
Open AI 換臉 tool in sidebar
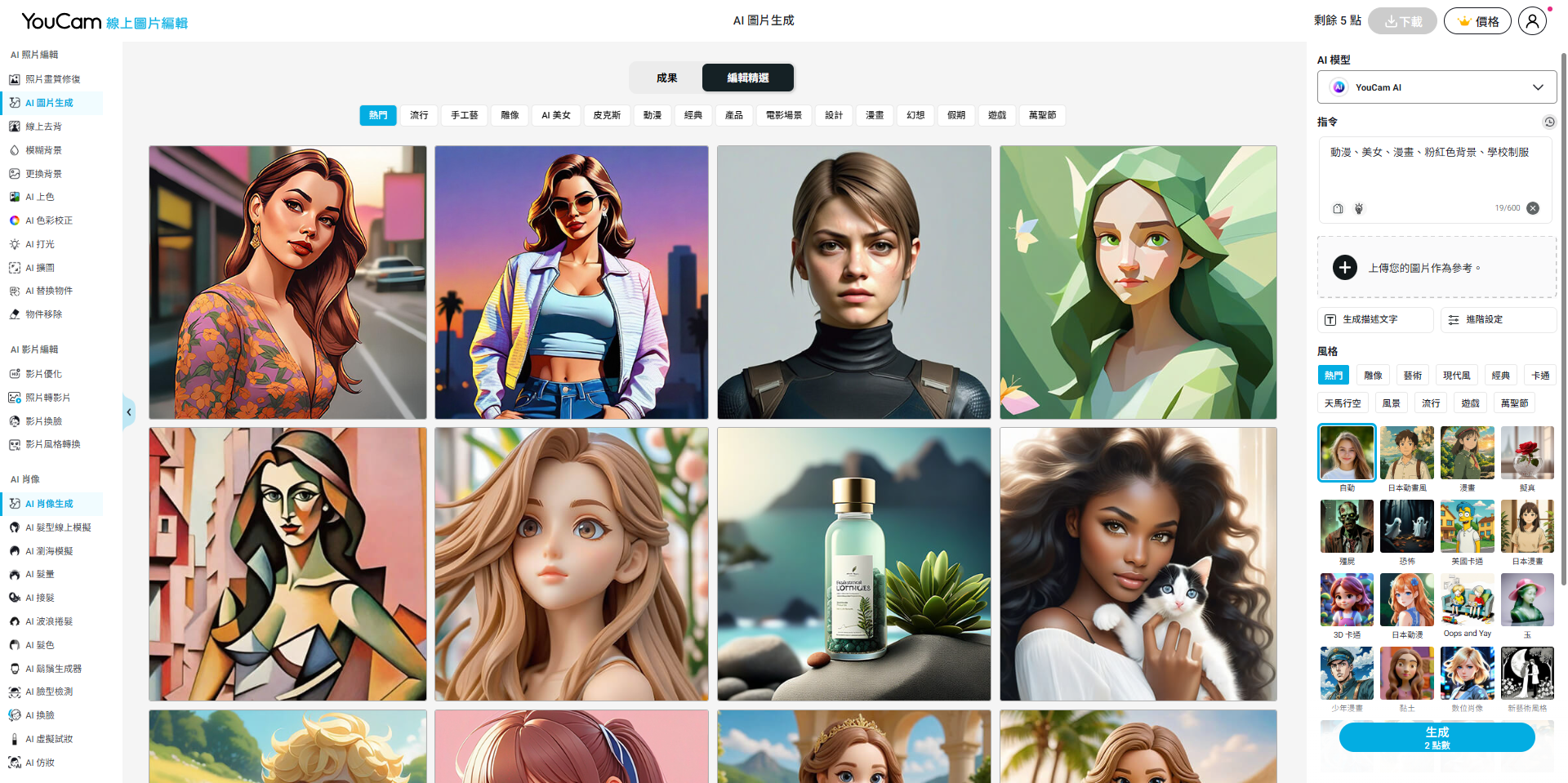pyautogui.click(x=39, y=715)
